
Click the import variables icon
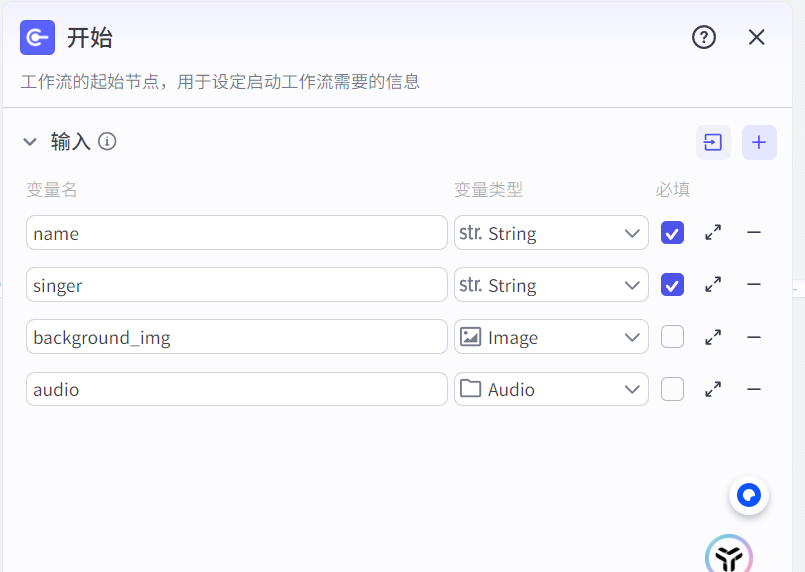pos(713,142)
